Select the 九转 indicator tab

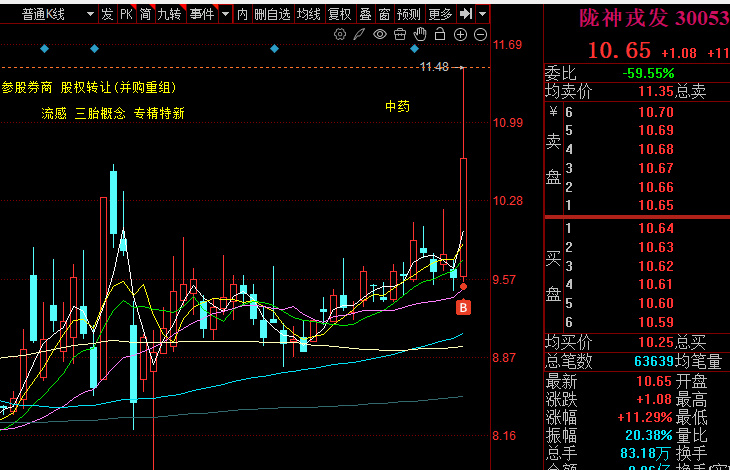169,14
